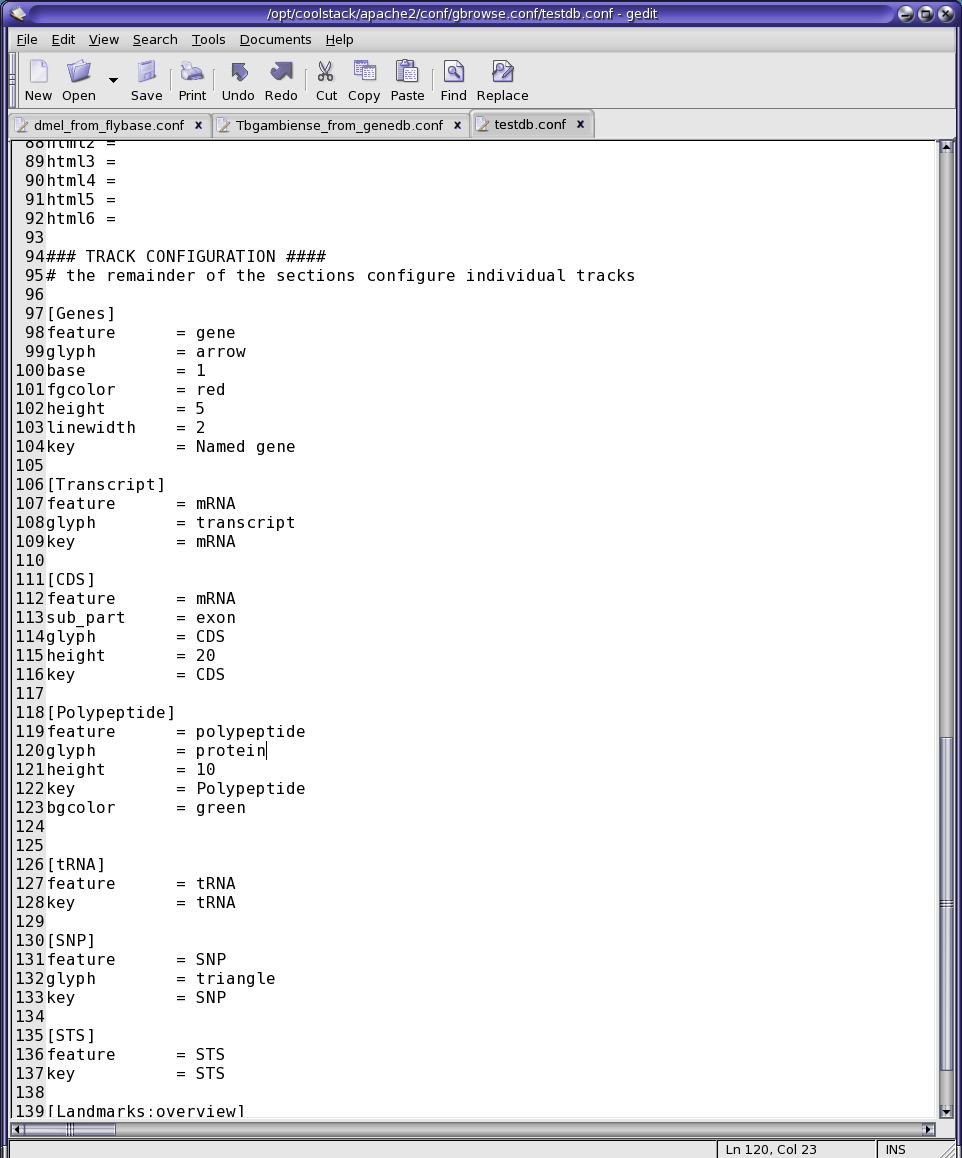Cut selection using the scissors icon
Image resolution: width=962 pixels, height=1158 pixels.
tap(326, 80)
